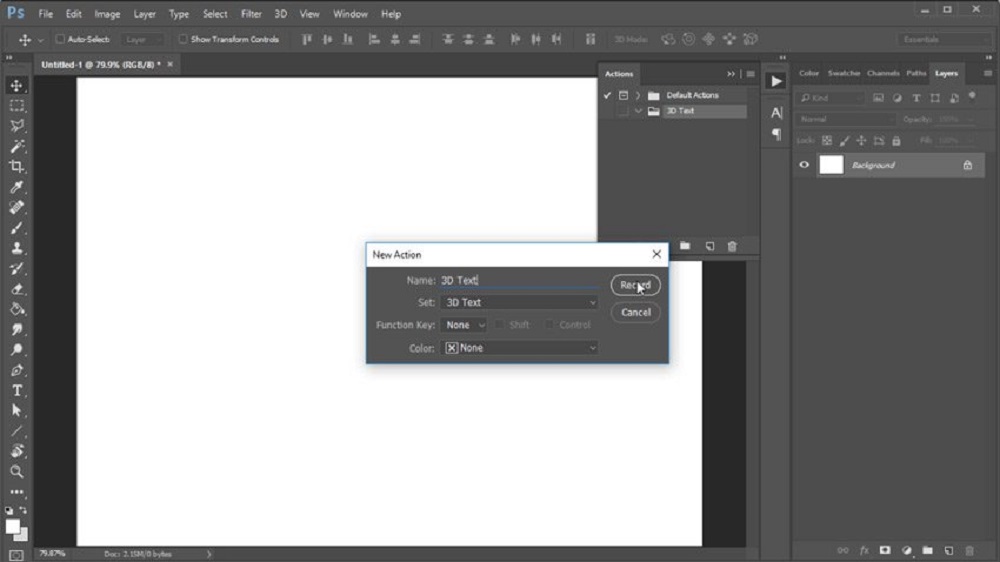
Task: Select the Zoom tool
Action: click(x=17, y=471)
